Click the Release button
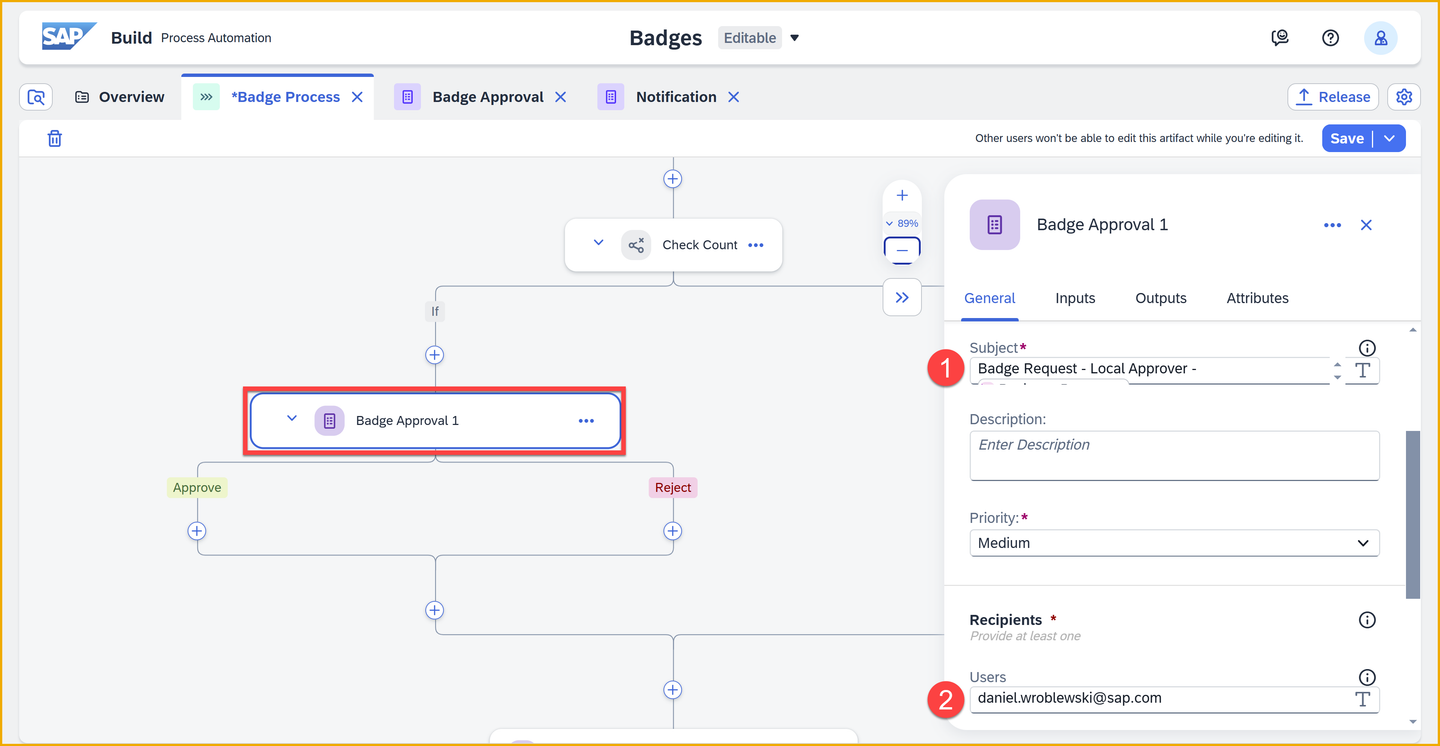 (x=1333, y=97)
